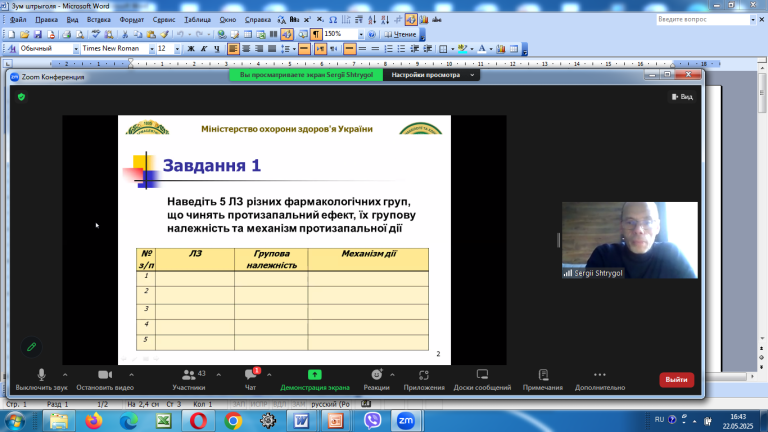Image resolution: width=768 pixels, height=432 pixels.
Task: Insert a table using the table icon
Action: [x=248, y=34]
